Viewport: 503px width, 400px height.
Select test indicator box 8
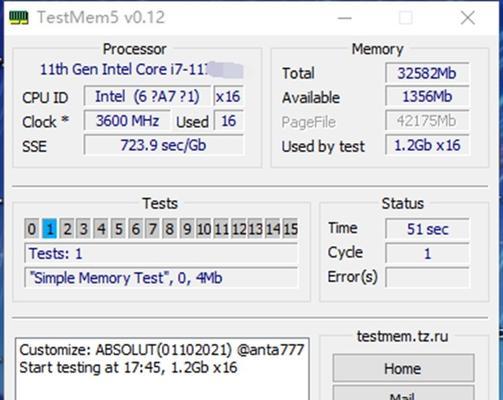[170, 229]
